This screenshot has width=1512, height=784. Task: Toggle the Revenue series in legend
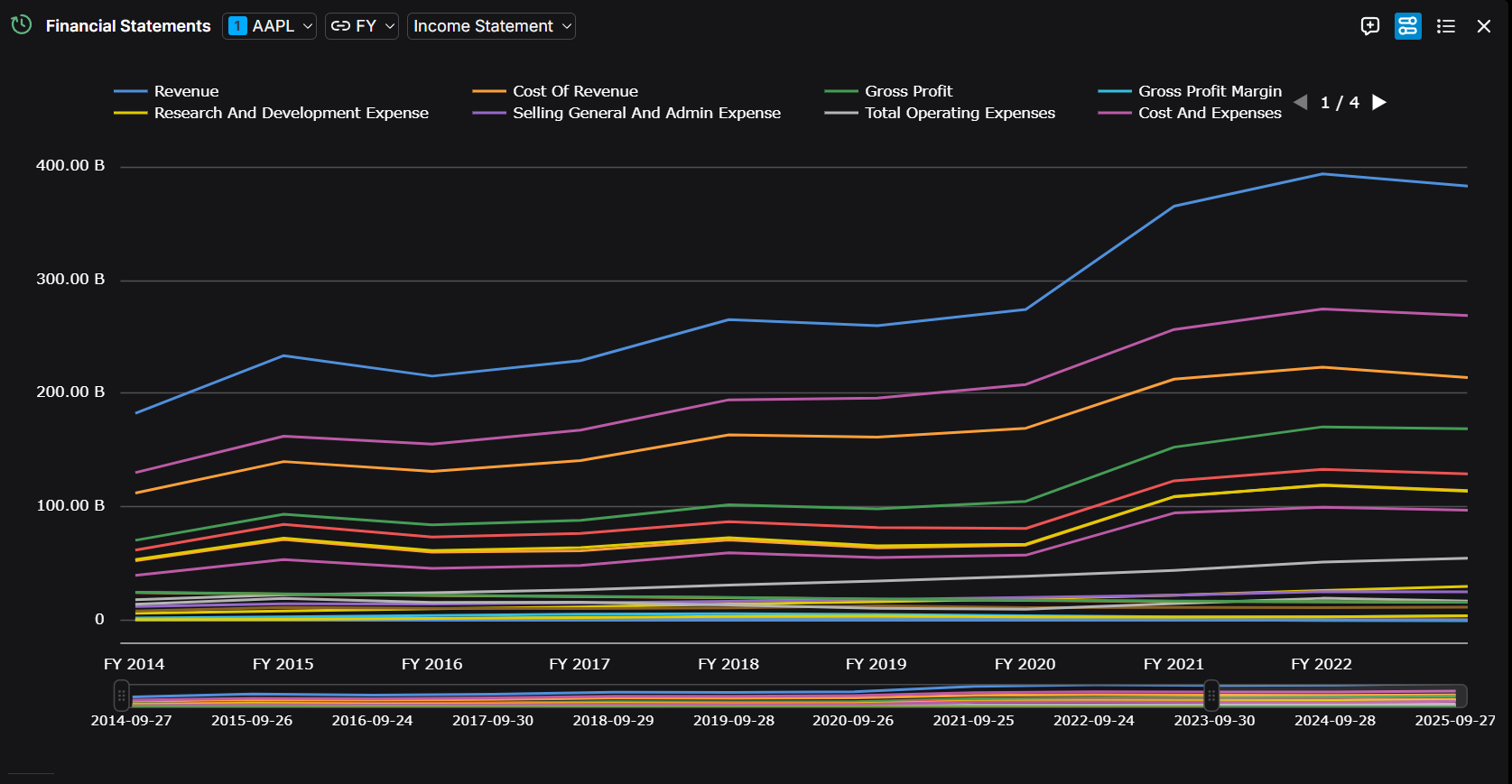(x=167, y=91)
